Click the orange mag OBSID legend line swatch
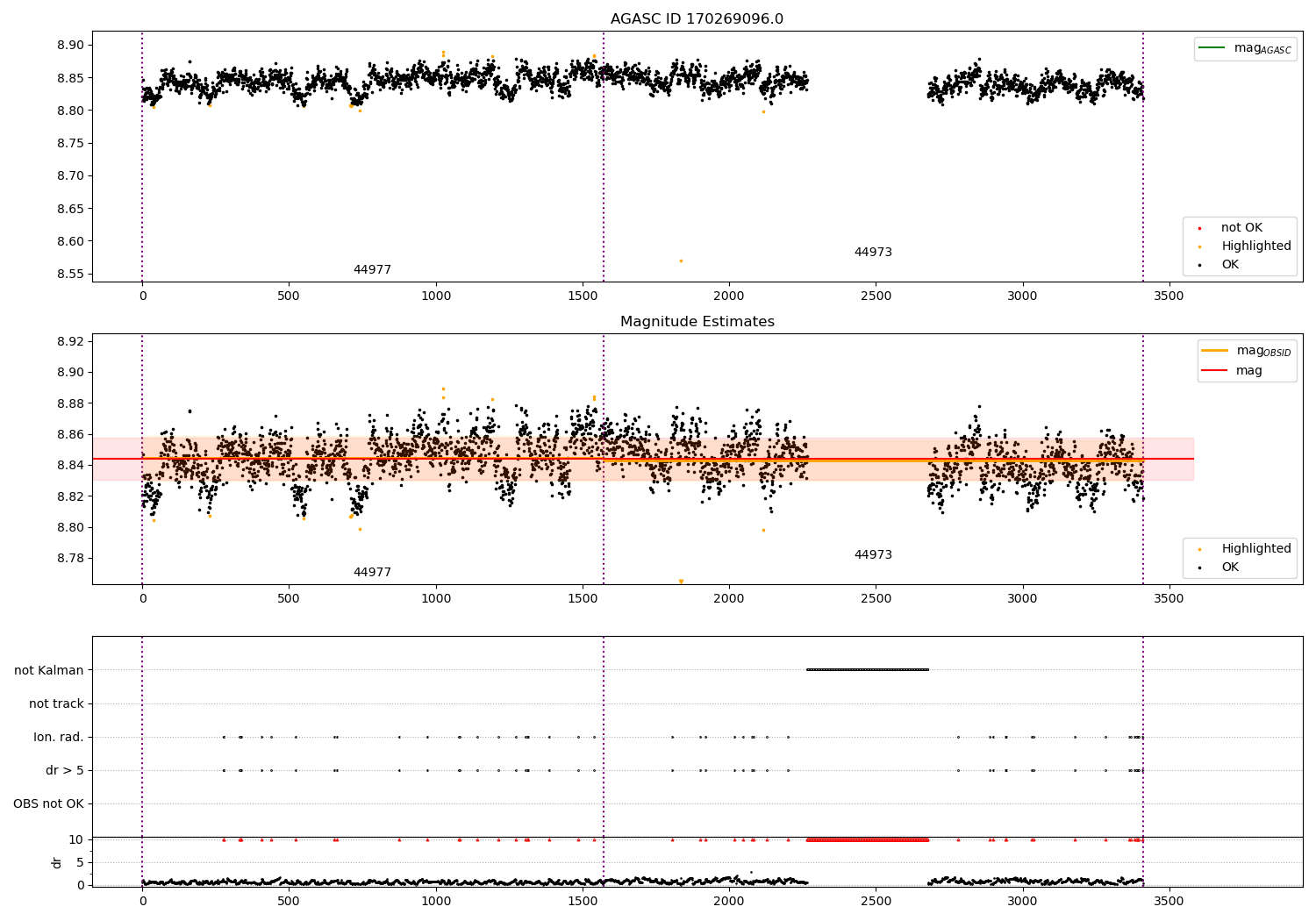The image size is (1316, 921). click(x=1214, y=351)
